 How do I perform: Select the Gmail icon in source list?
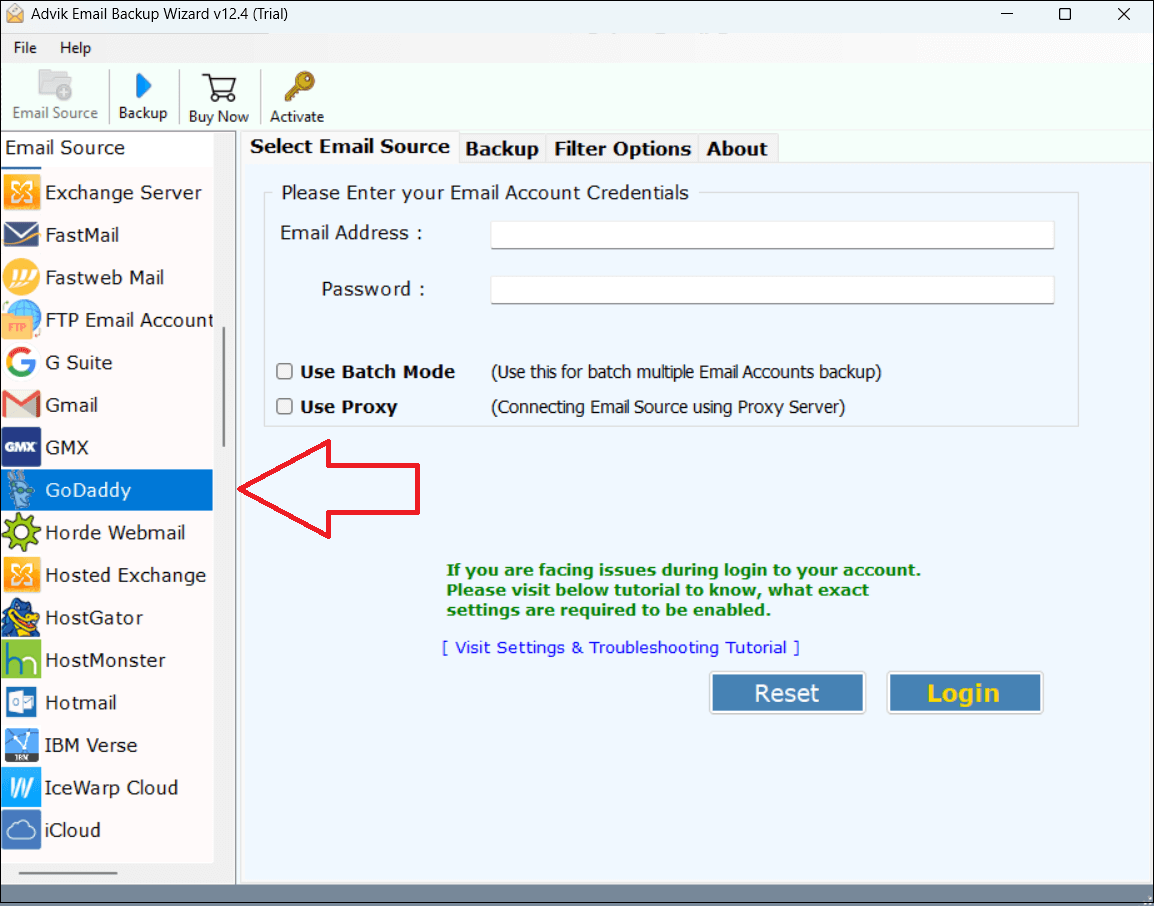(x=21, y=405)
